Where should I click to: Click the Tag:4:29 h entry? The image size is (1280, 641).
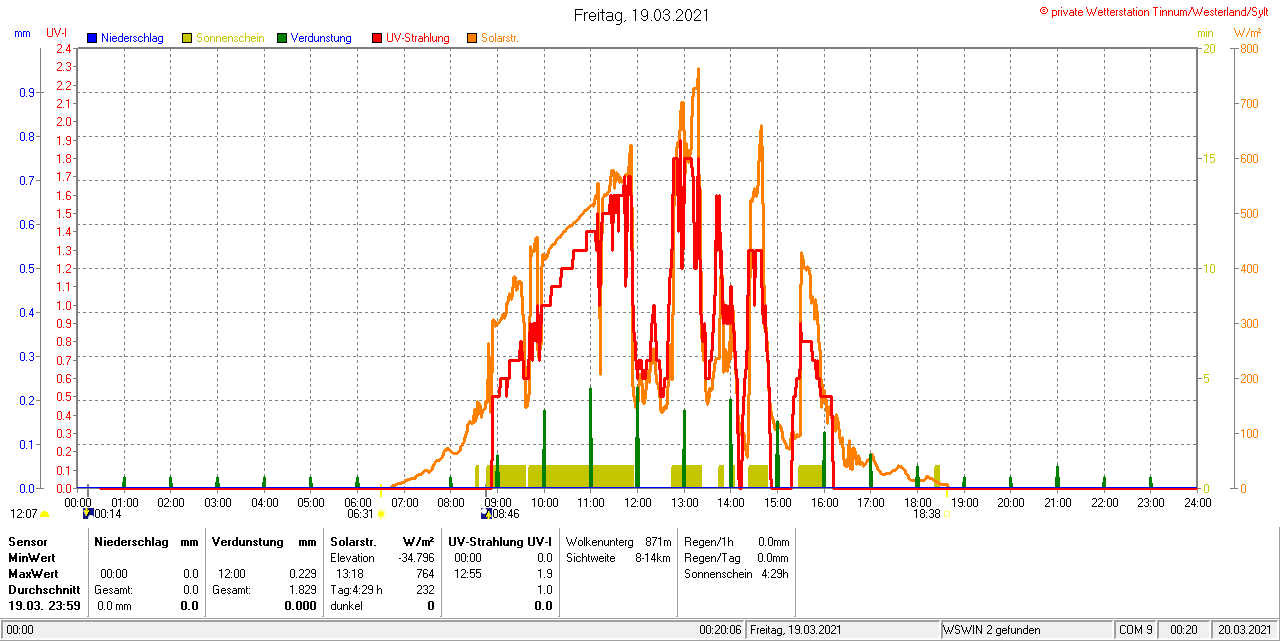coord(357,590)
